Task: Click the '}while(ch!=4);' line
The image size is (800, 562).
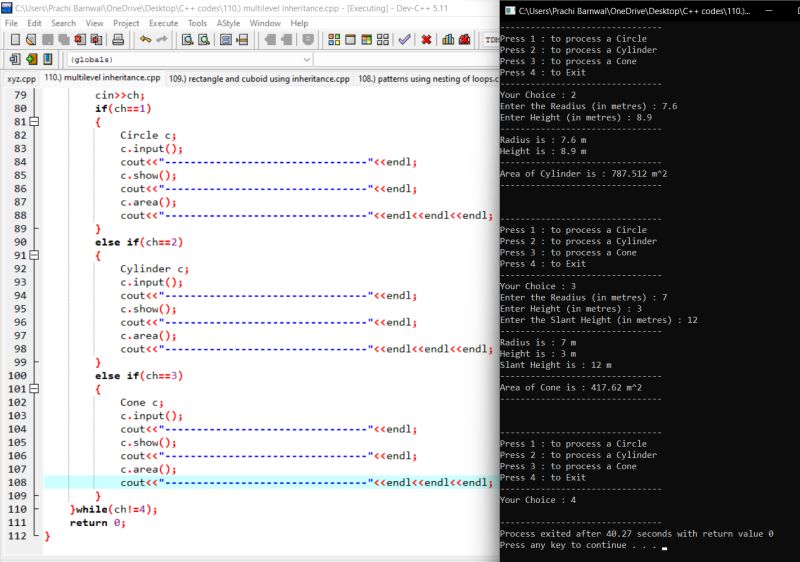Action: [113, 509]
